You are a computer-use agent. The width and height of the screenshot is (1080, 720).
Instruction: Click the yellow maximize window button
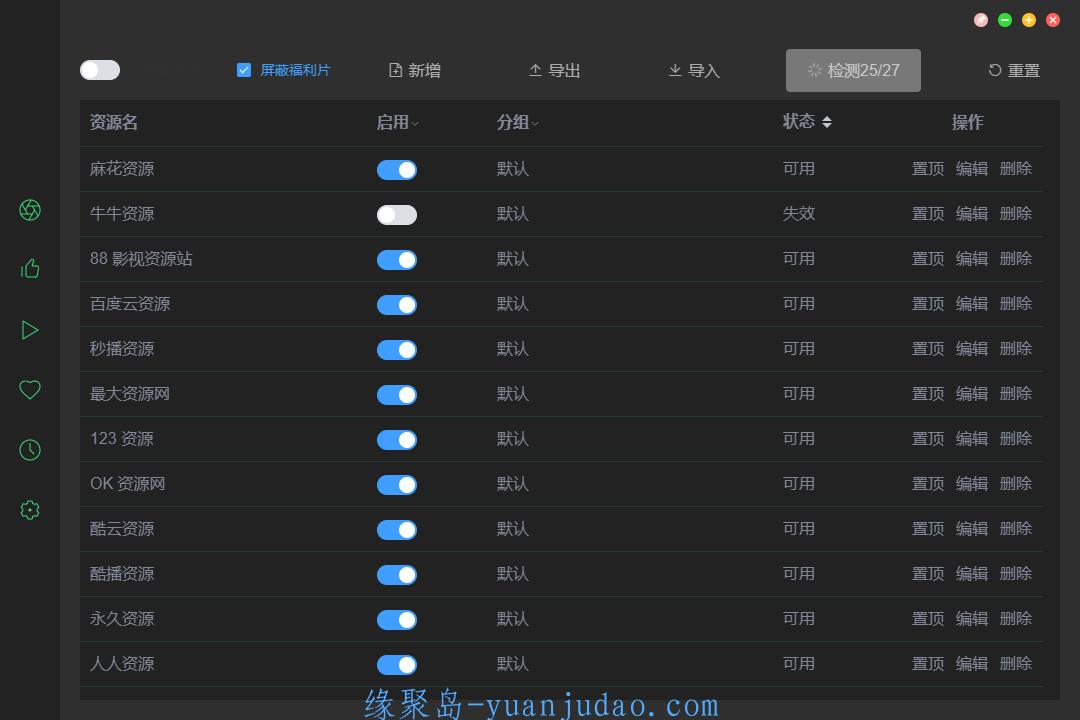point(1029,20)
